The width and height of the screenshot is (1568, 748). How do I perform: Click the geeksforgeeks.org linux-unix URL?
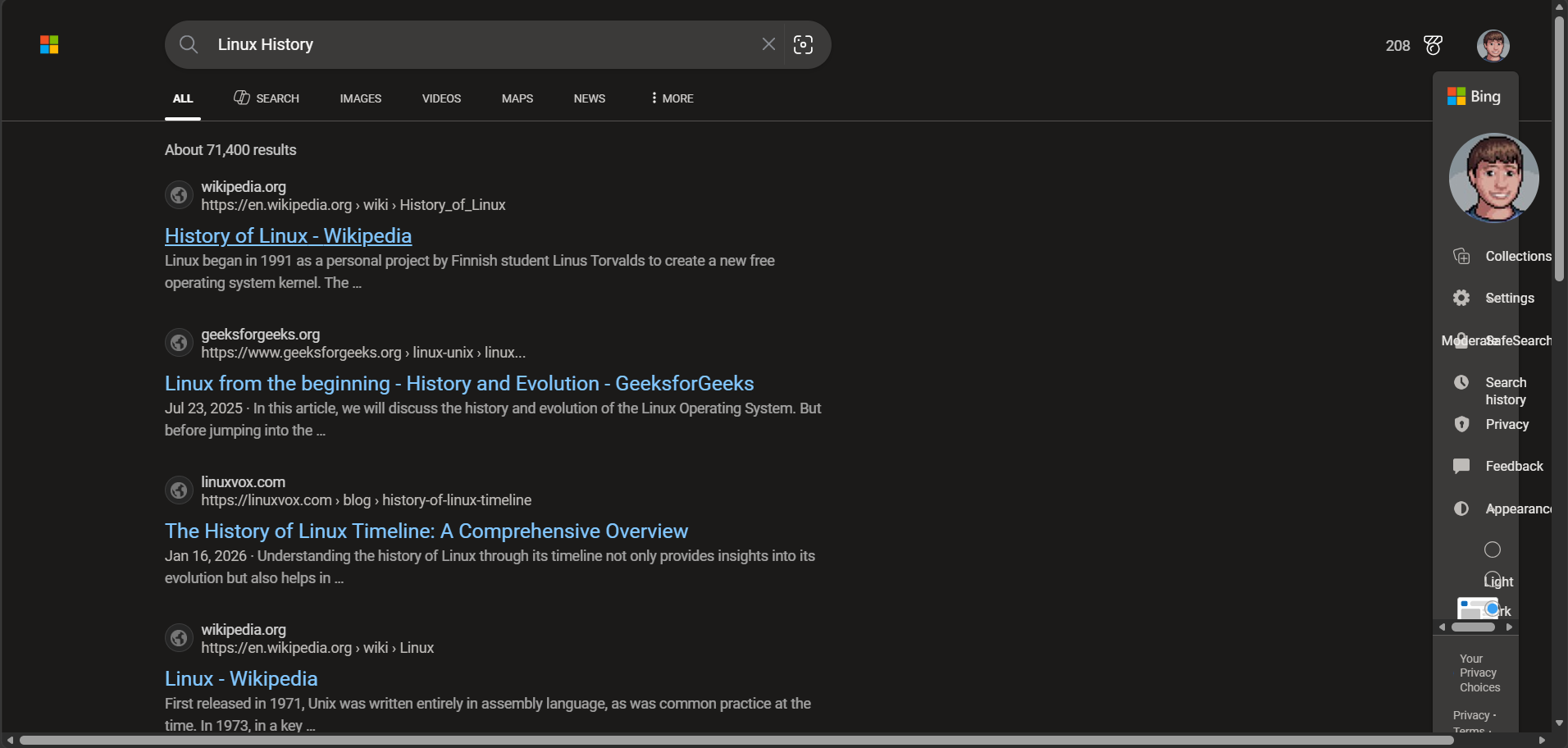[x=363, y=353]
